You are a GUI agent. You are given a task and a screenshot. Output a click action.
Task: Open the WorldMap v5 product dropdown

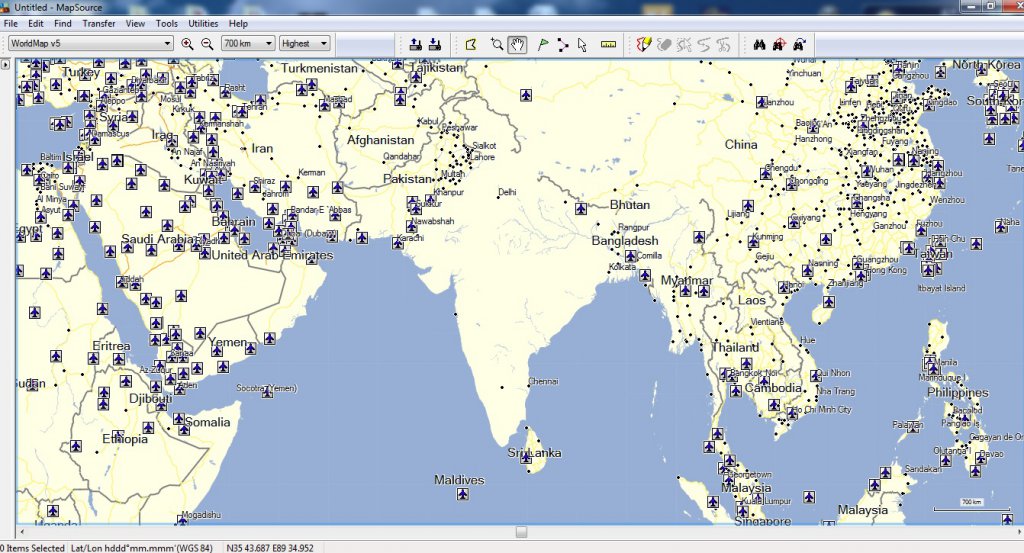pyautogui.click(x=168, y=44)
